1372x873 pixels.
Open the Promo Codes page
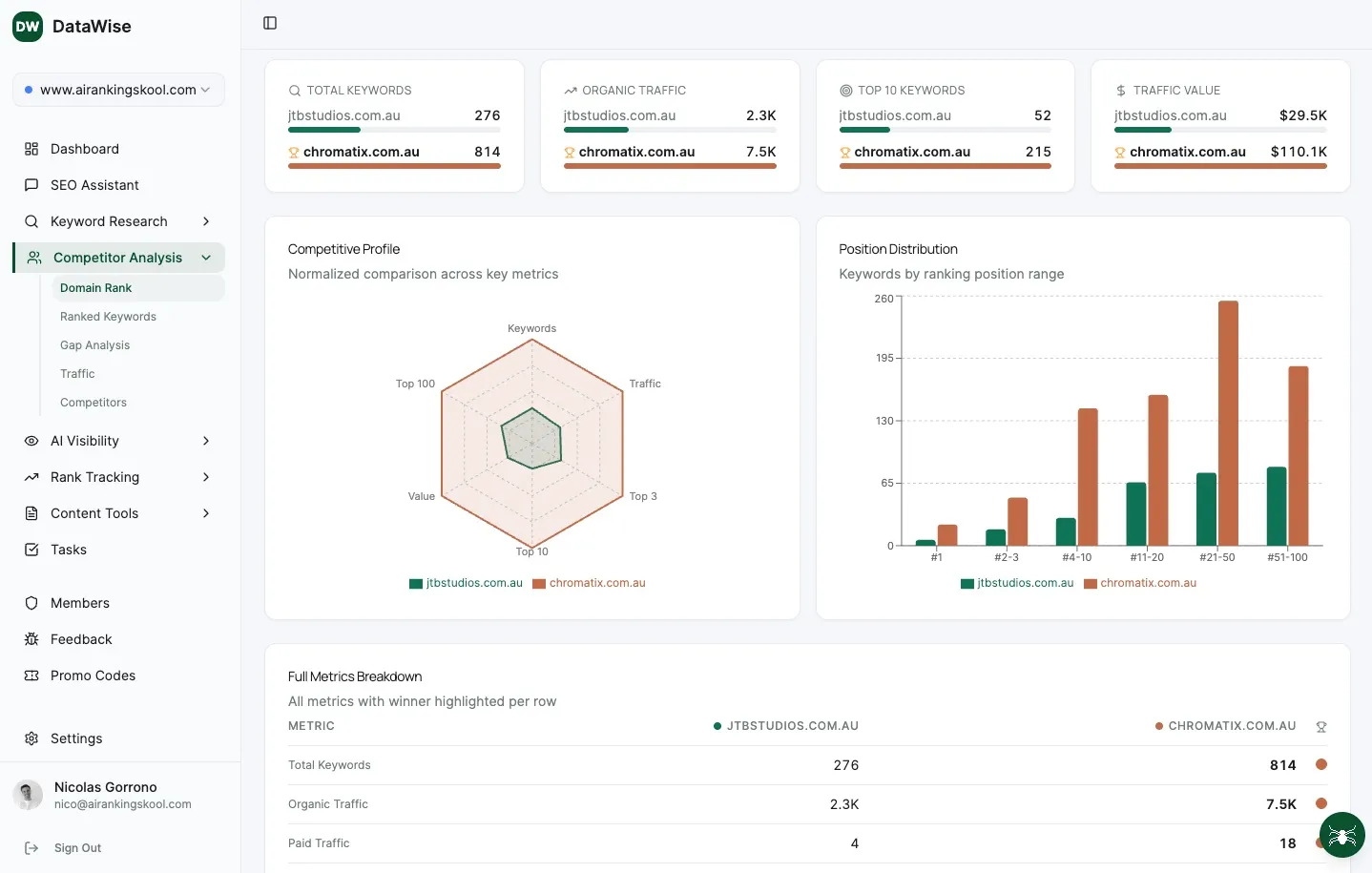pos(92,676)
